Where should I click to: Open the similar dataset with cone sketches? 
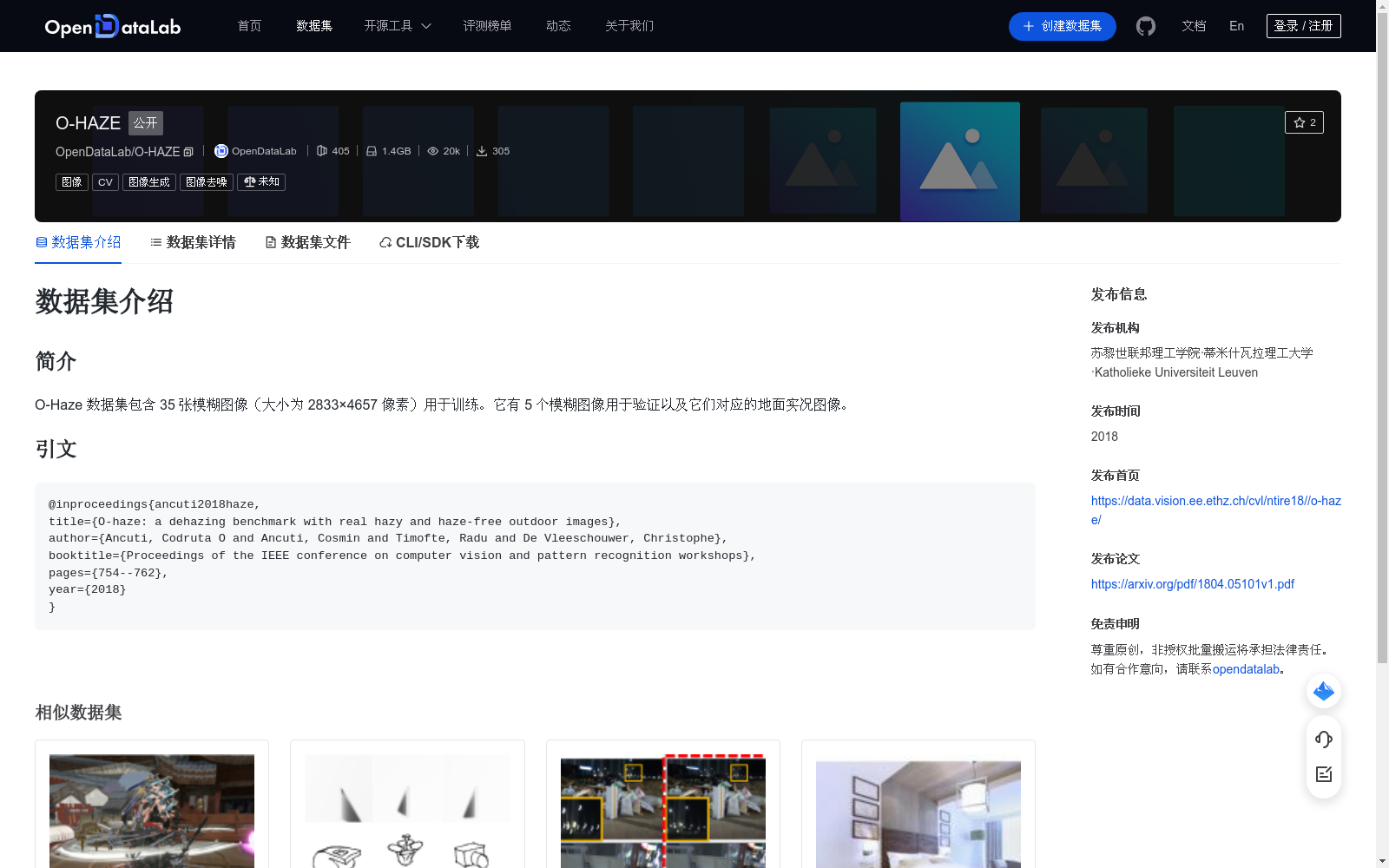click(x=407, y=811)
